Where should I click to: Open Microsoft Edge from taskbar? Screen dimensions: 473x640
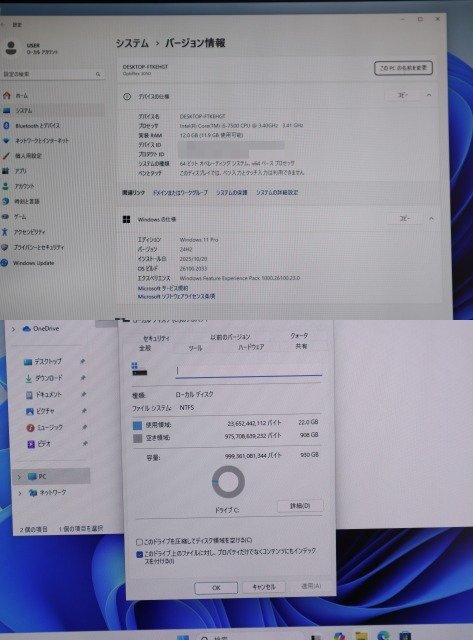[x=383, y=636]
